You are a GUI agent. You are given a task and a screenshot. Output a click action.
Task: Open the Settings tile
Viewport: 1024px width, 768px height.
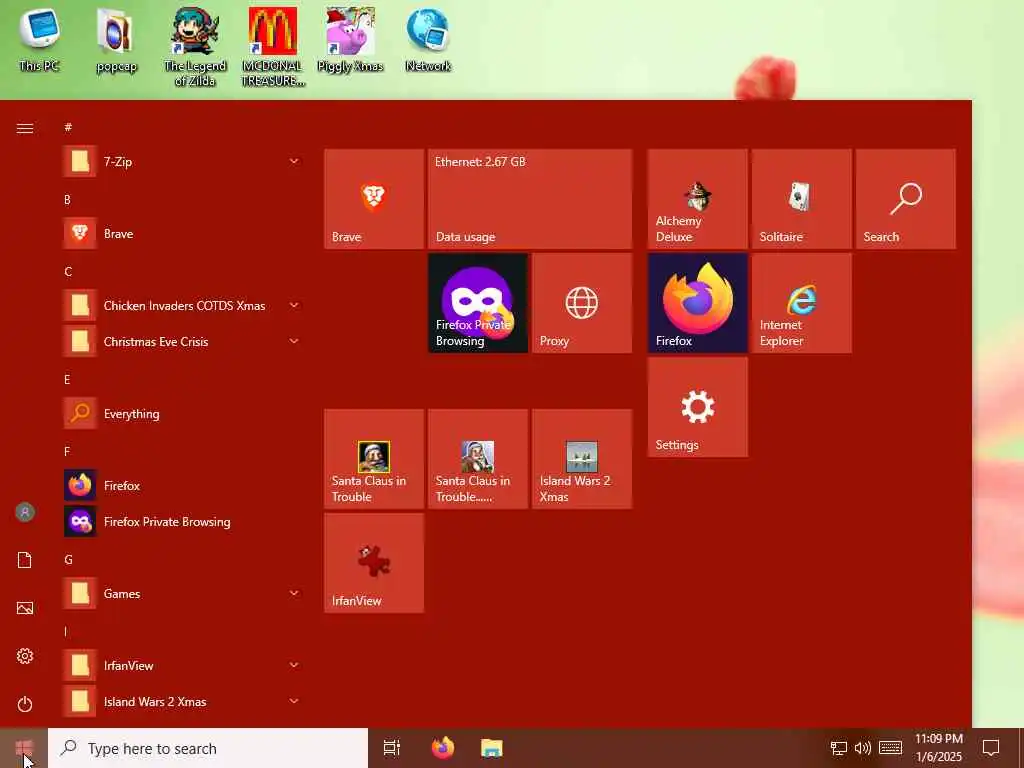(697, 407)
